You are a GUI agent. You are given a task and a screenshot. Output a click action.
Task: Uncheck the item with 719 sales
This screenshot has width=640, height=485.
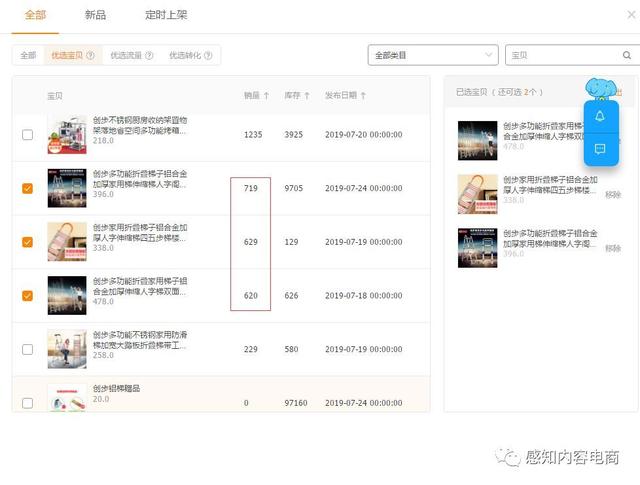(x=27, y=188)
